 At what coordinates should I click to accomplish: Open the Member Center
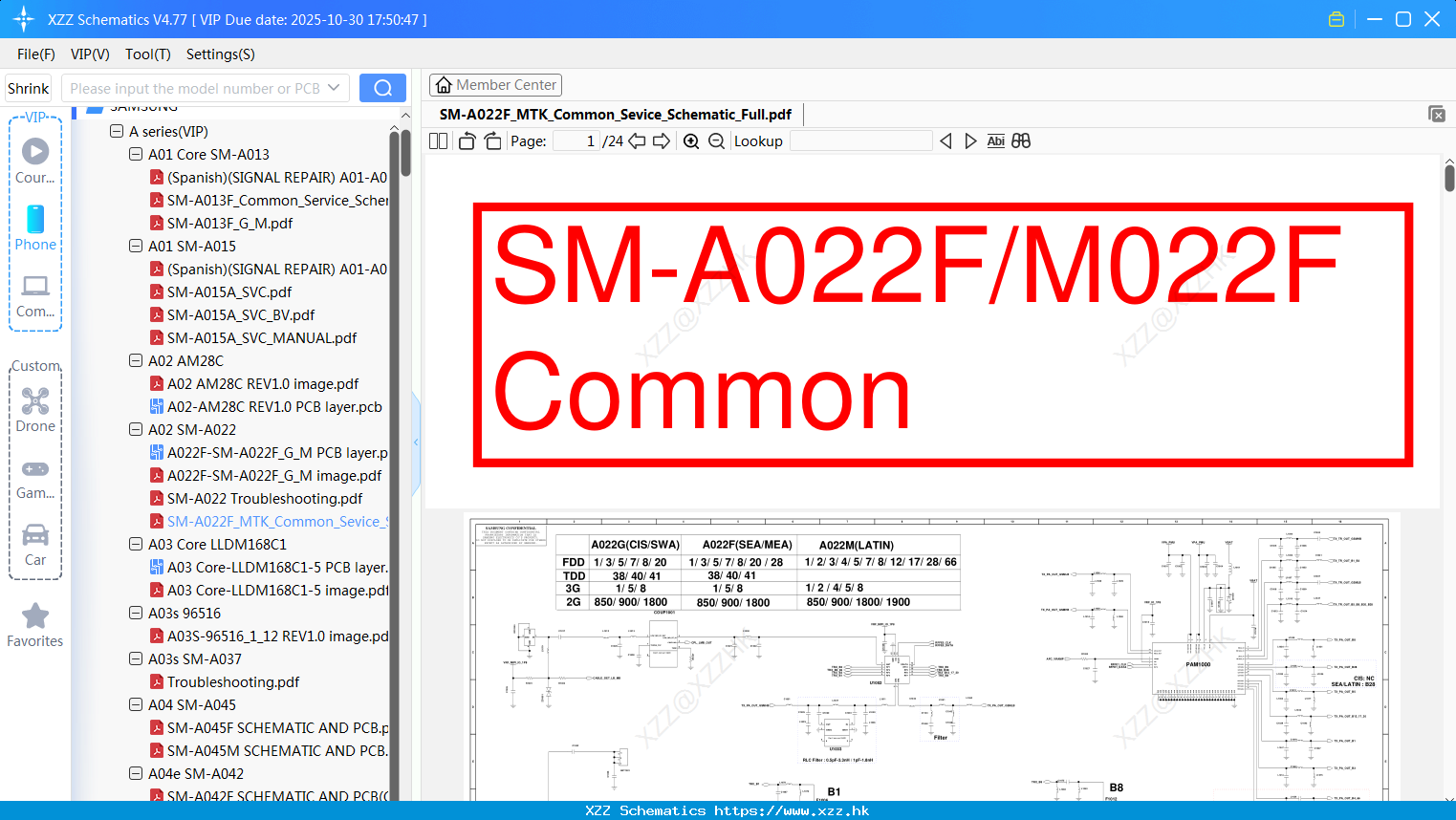(x=495, y=85)
